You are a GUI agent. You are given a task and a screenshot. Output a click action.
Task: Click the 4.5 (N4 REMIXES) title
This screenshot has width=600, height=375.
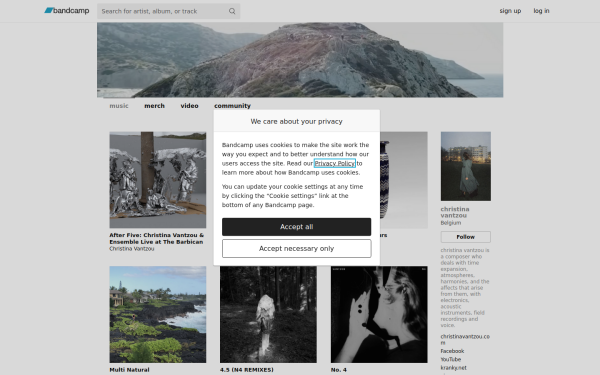point(247,370)
